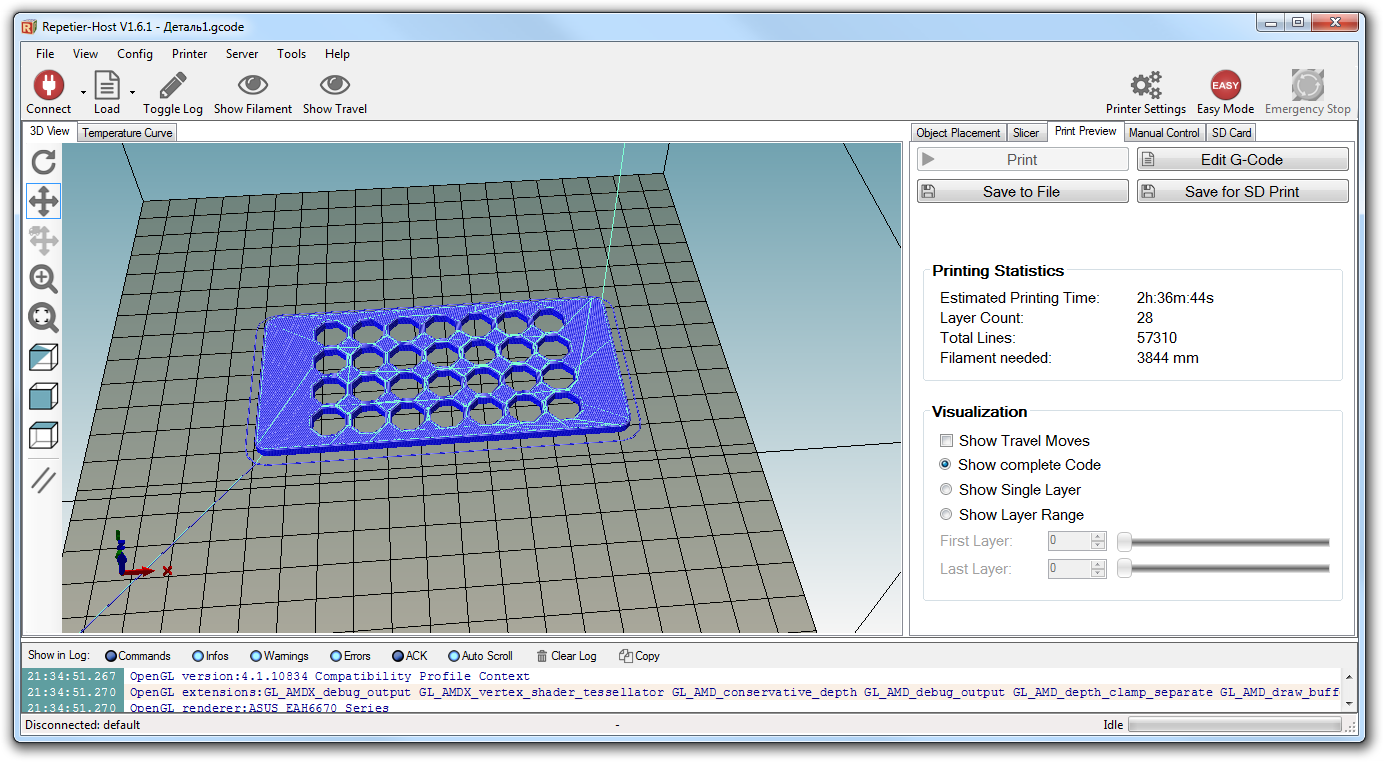Viewport: 1384px width, 762px height.
Task: Click the Last Layer slider handle
Action: pyautogui.click(x=1125, y=569)
